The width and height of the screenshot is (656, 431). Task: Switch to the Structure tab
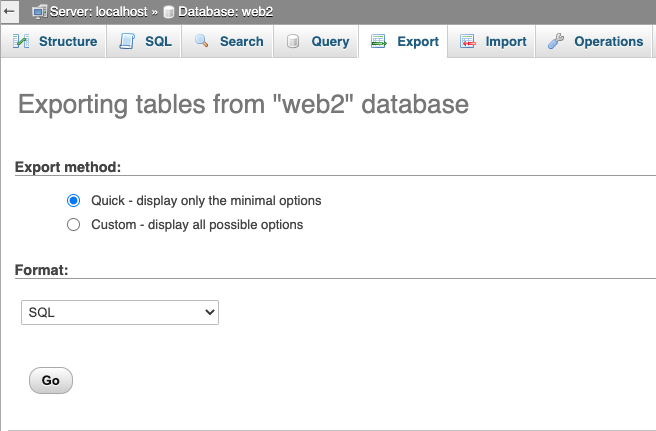click(x=67, y=42)
